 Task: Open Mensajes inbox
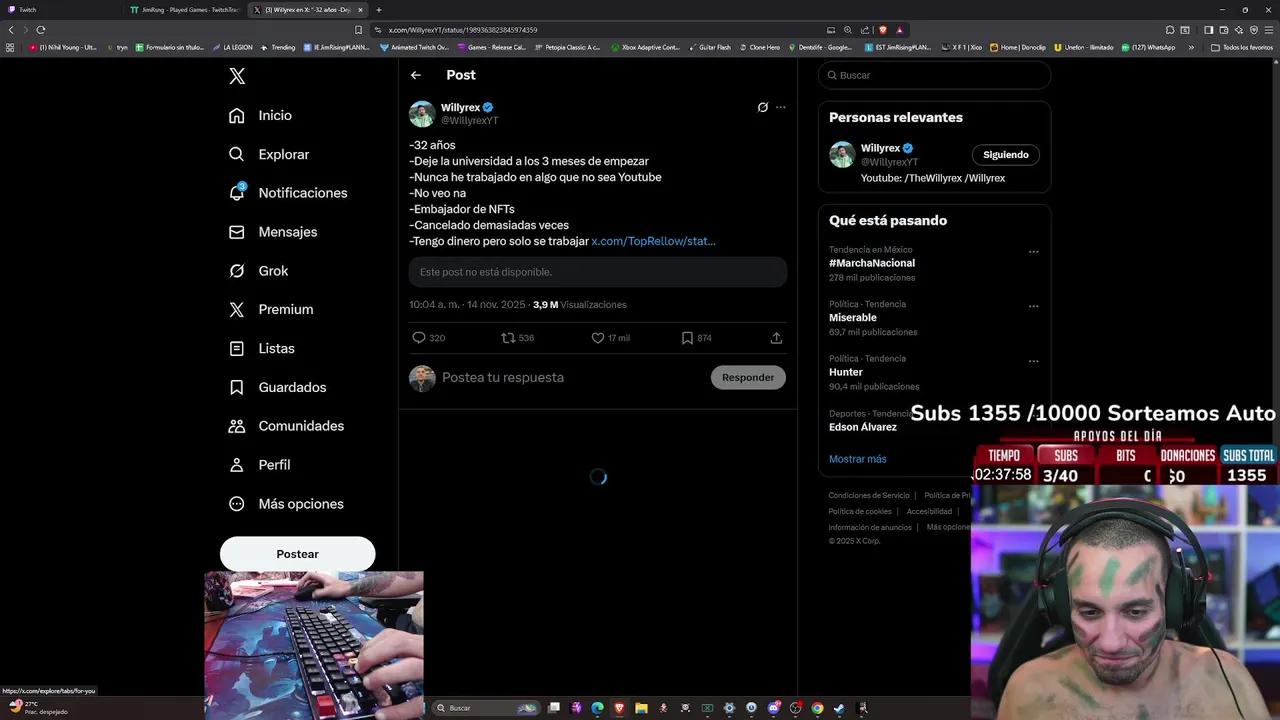point(273,232)
